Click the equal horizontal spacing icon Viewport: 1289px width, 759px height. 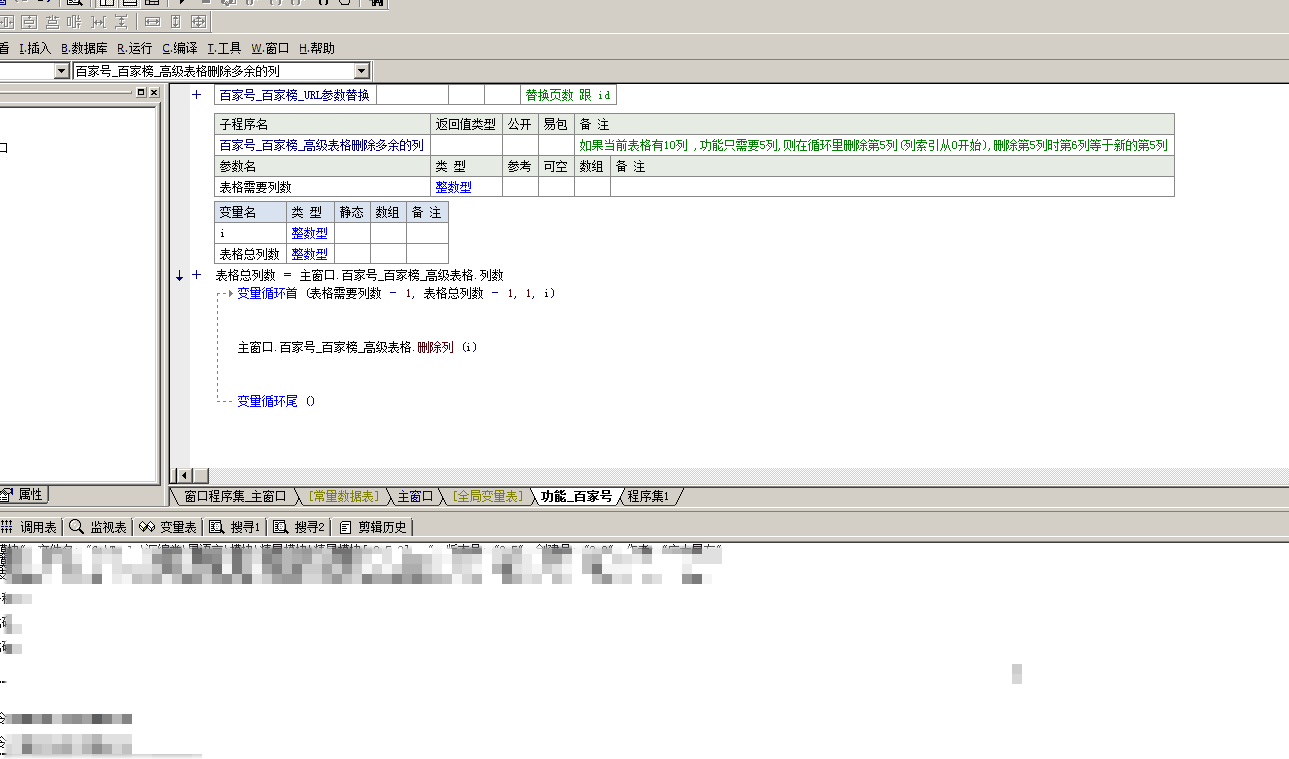98,21
